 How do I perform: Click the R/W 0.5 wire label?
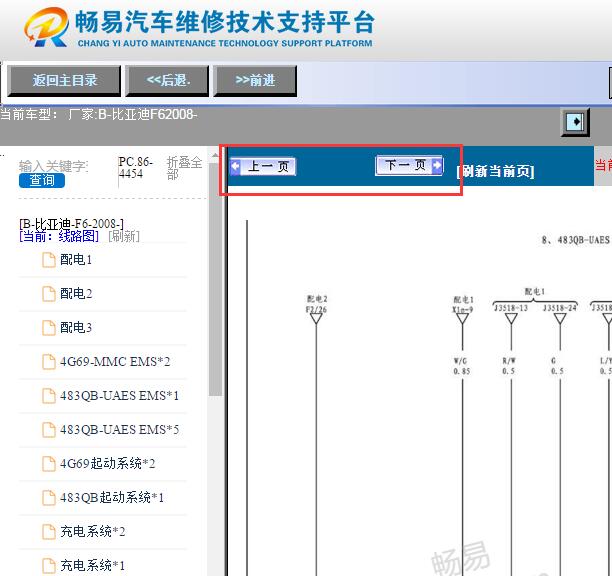[509, 366]
